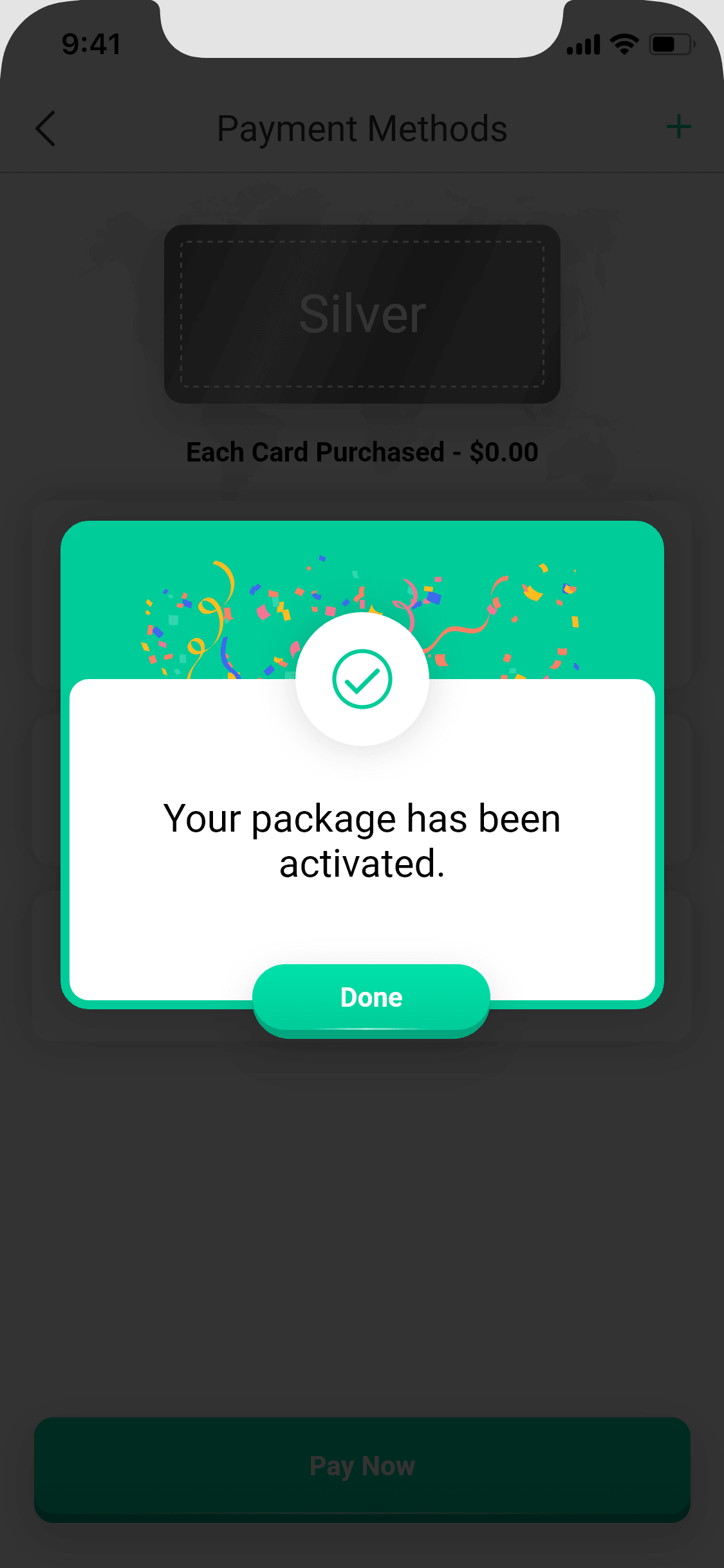Image resolution: width=724 pixels, height=1568 pixels.
Task: Tap the $0.00 price amount
Action: [x=504, y=452]
